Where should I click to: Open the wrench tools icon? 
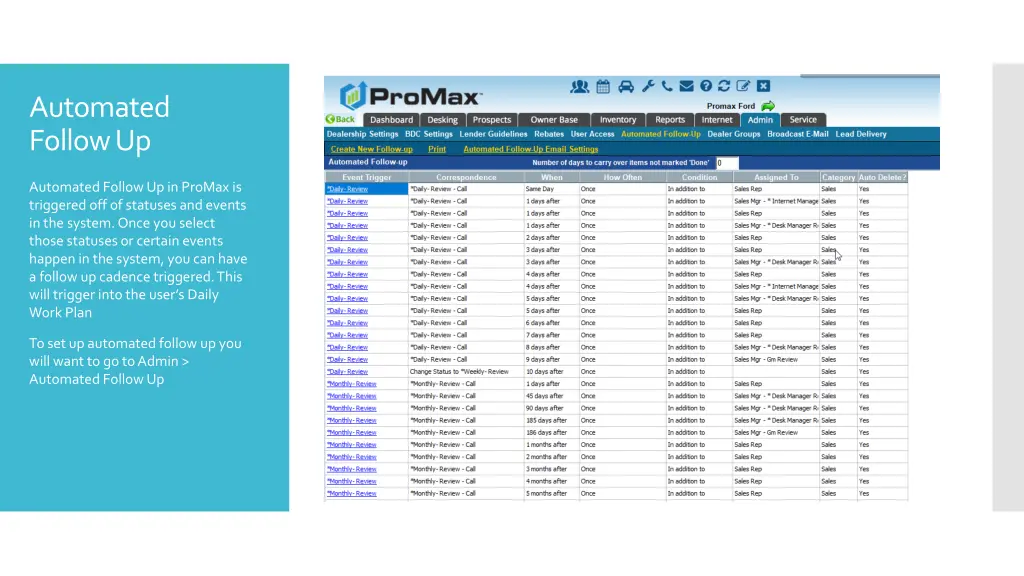[648, 86]
